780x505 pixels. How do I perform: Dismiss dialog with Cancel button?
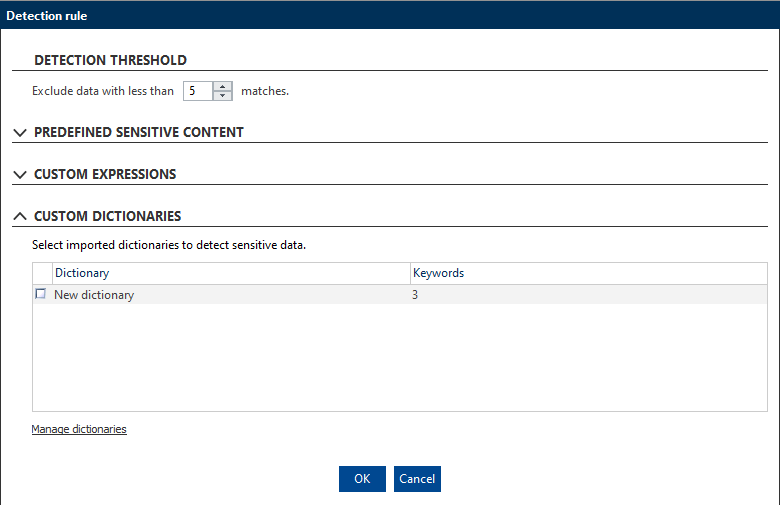[x=417, y=479]
